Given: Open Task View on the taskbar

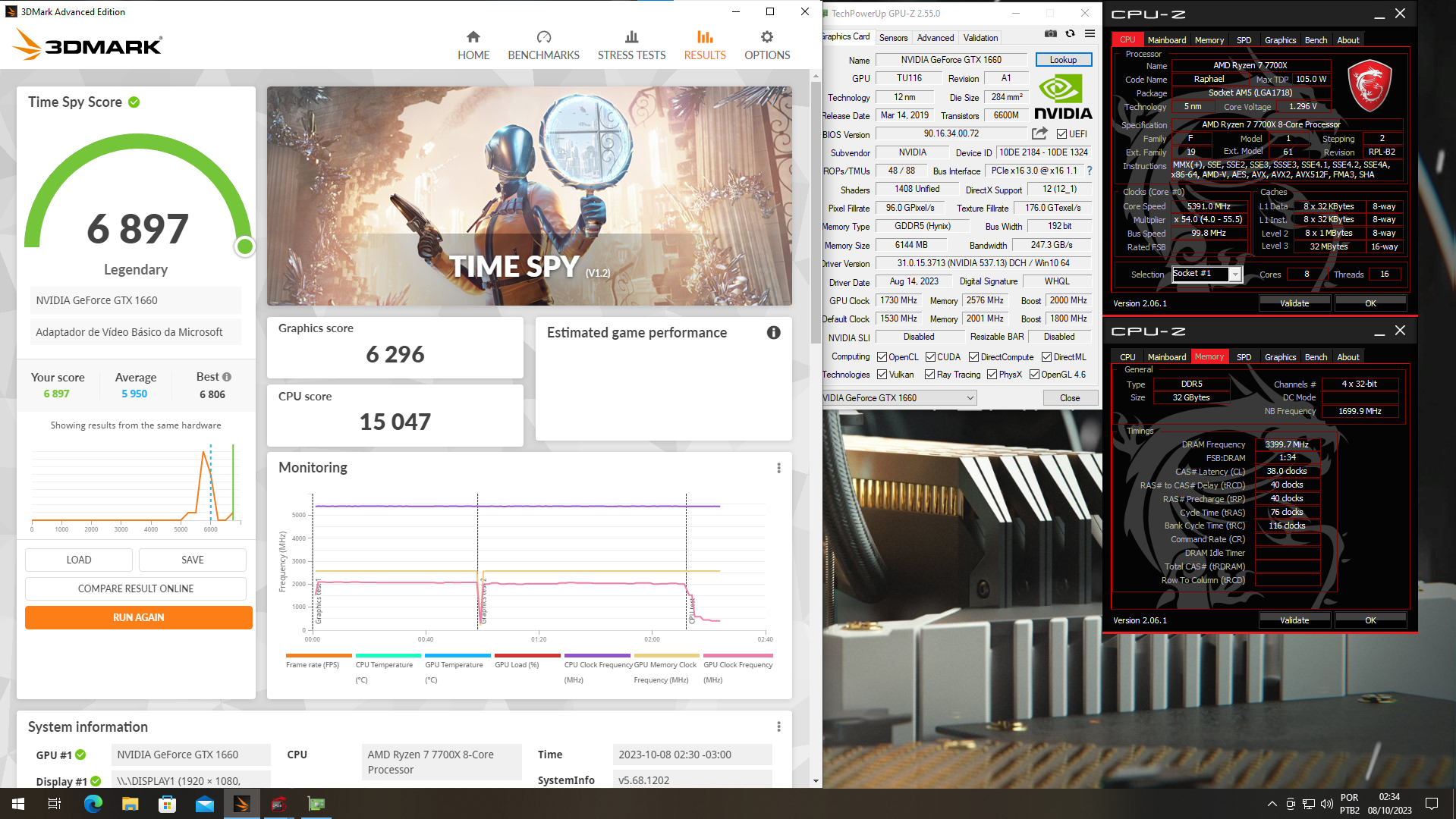Looking at the screenshot, I should 55,804.
